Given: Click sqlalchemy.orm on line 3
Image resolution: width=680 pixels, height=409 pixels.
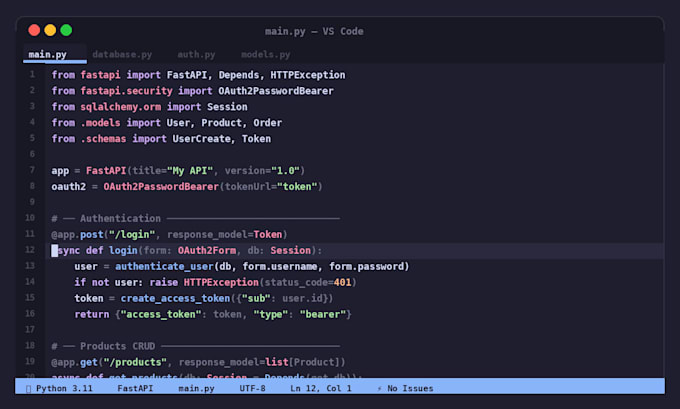Looking at the screenshot, I should (x=121, y=107).
